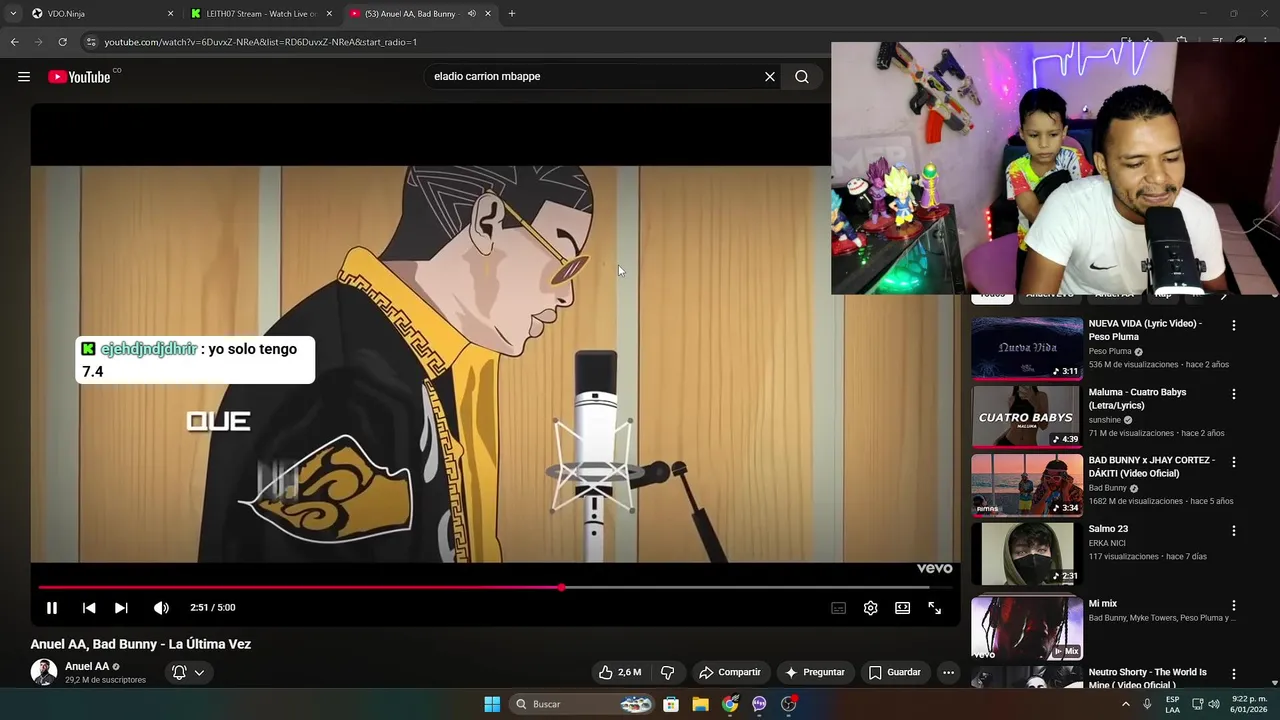Open the NUEVA VIDA thumbnail
The image size is (1280, 720).
click(x=1027, y=348)
